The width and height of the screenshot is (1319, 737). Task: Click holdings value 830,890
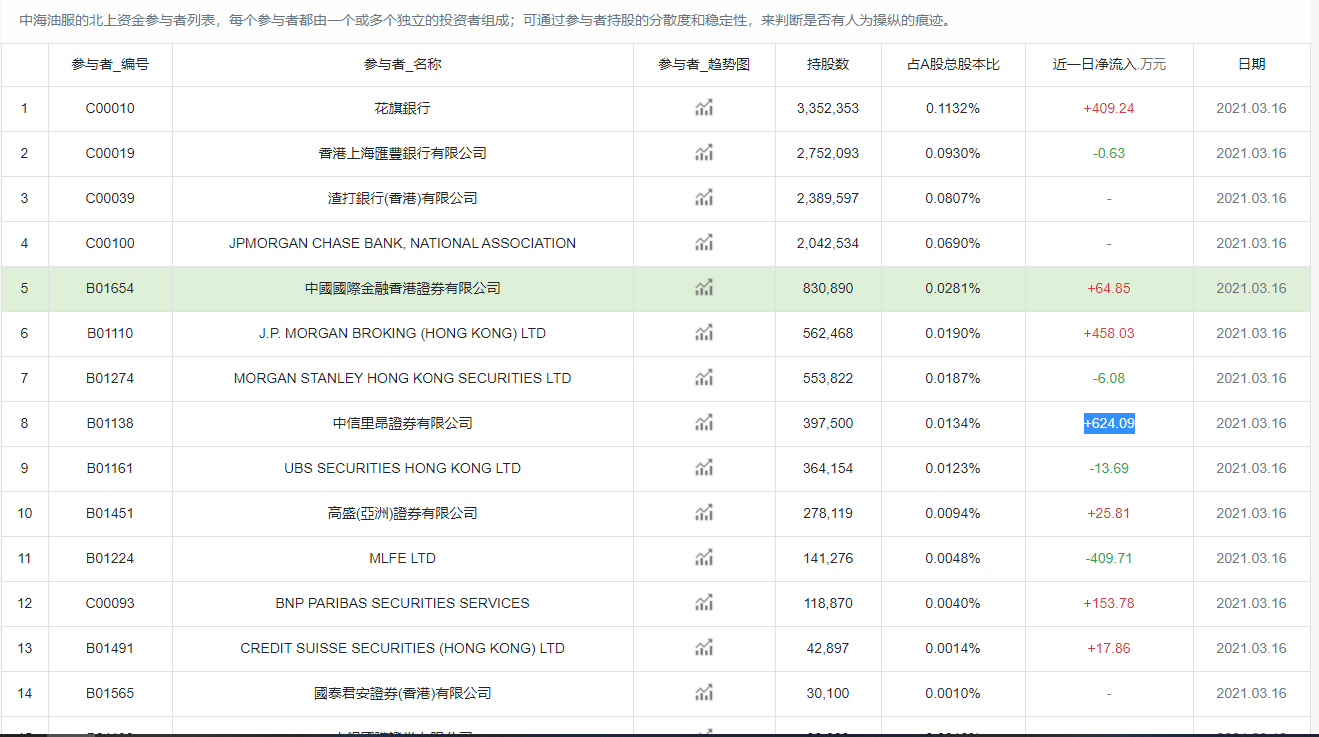[828, 288]
